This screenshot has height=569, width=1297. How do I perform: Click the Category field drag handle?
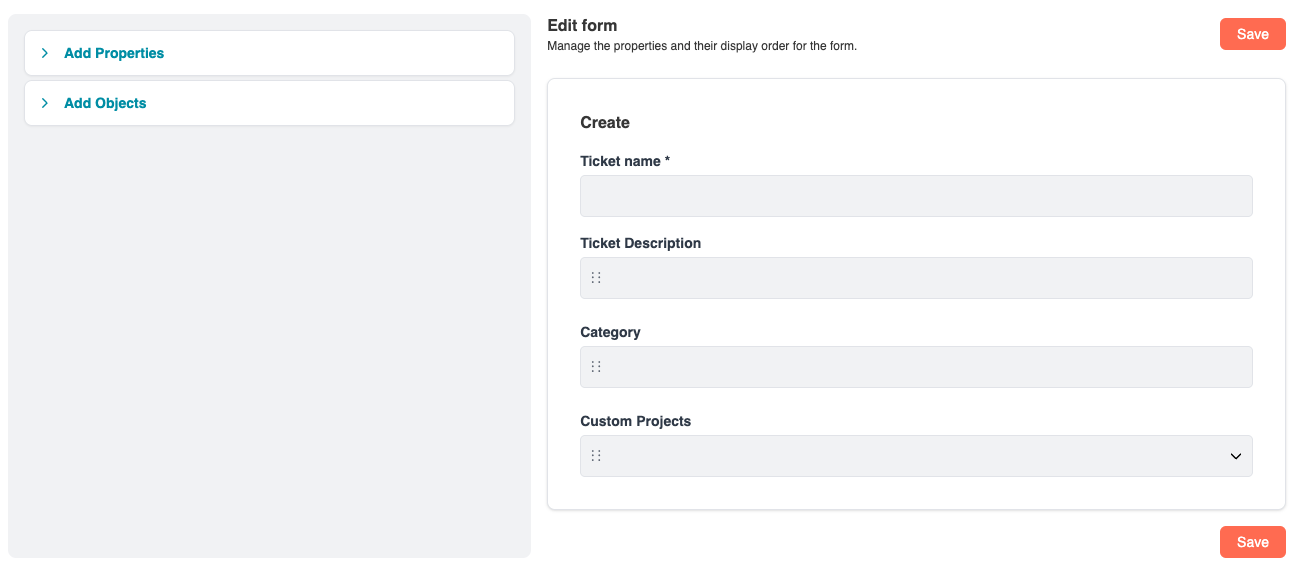pyautogui.click(x=596, y=367)
